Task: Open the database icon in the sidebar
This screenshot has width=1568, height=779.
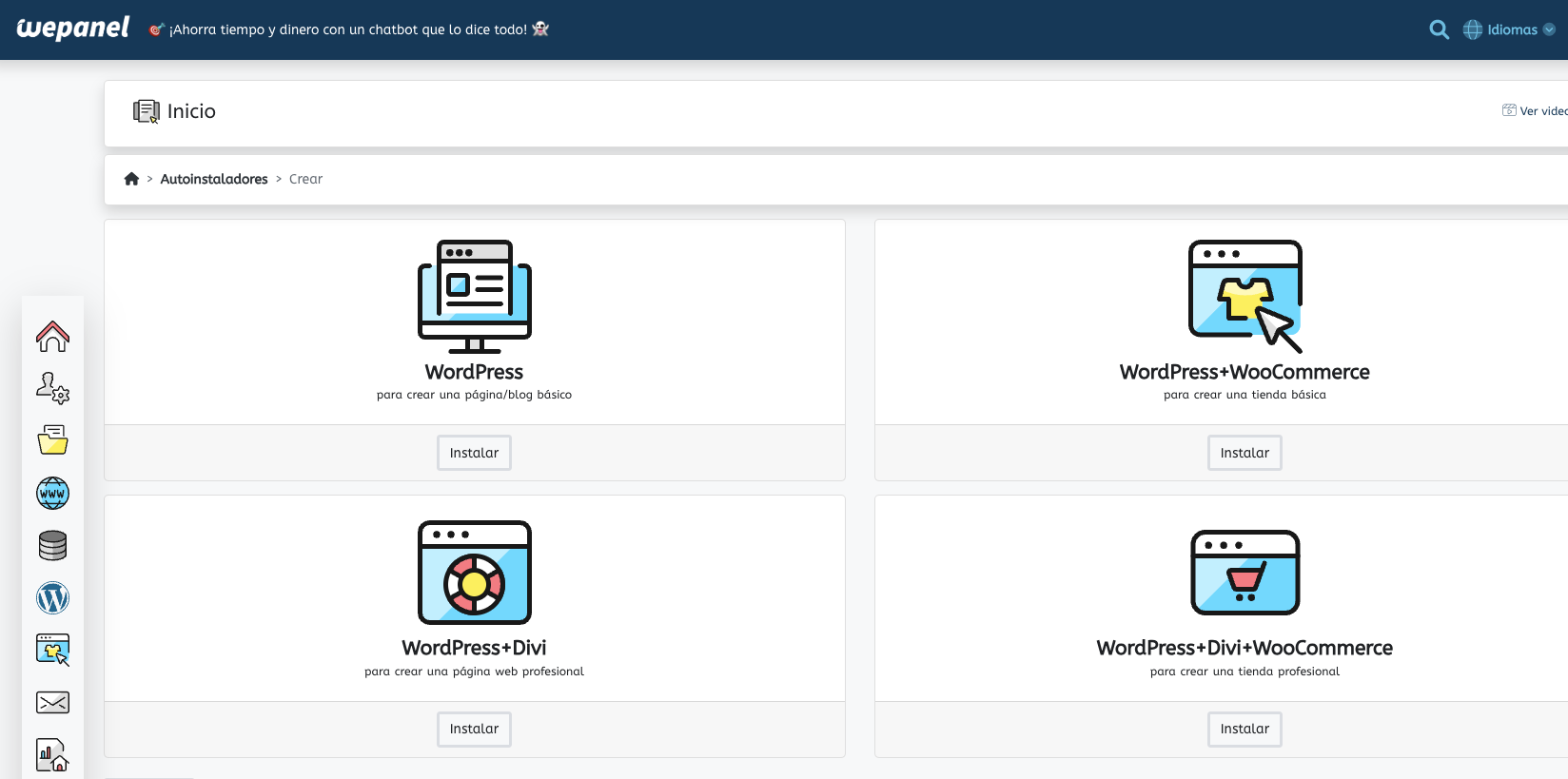Action: [x=52, y=545]
